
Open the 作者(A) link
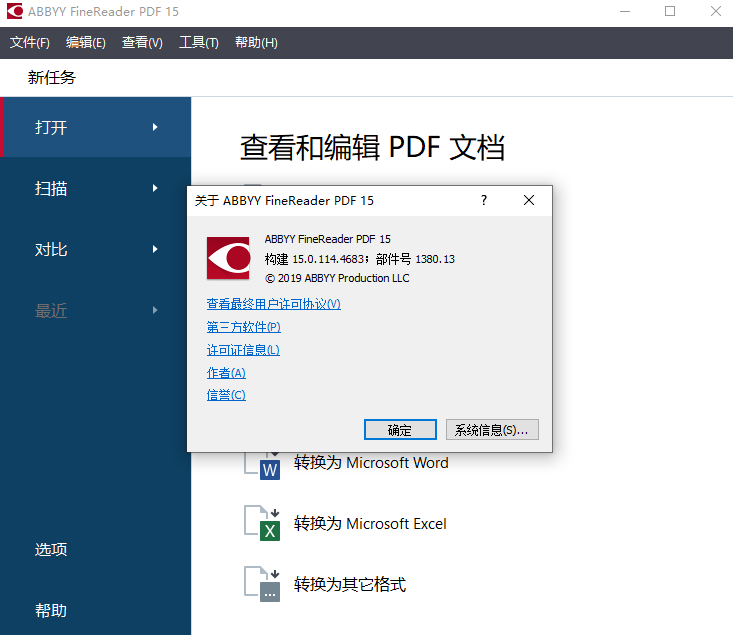click(x=226, y=373)
